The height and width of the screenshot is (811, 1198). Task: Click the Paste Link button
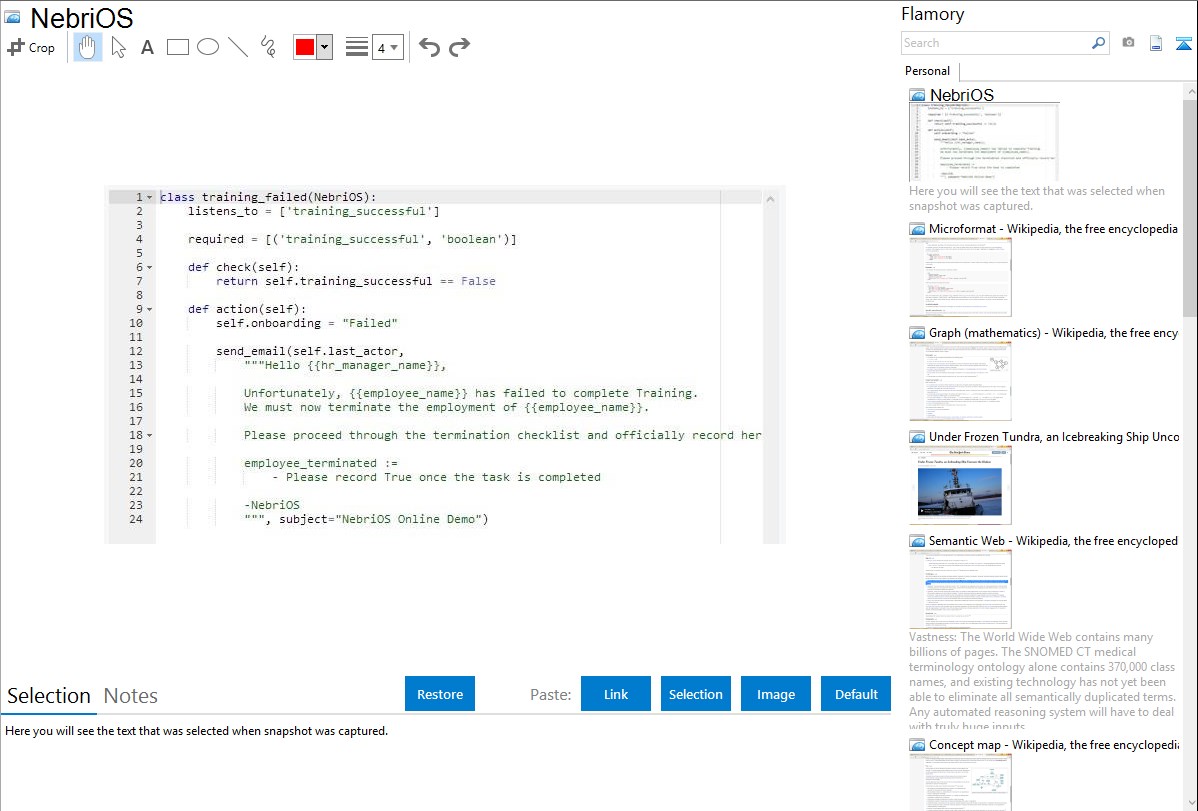(616, 694)
